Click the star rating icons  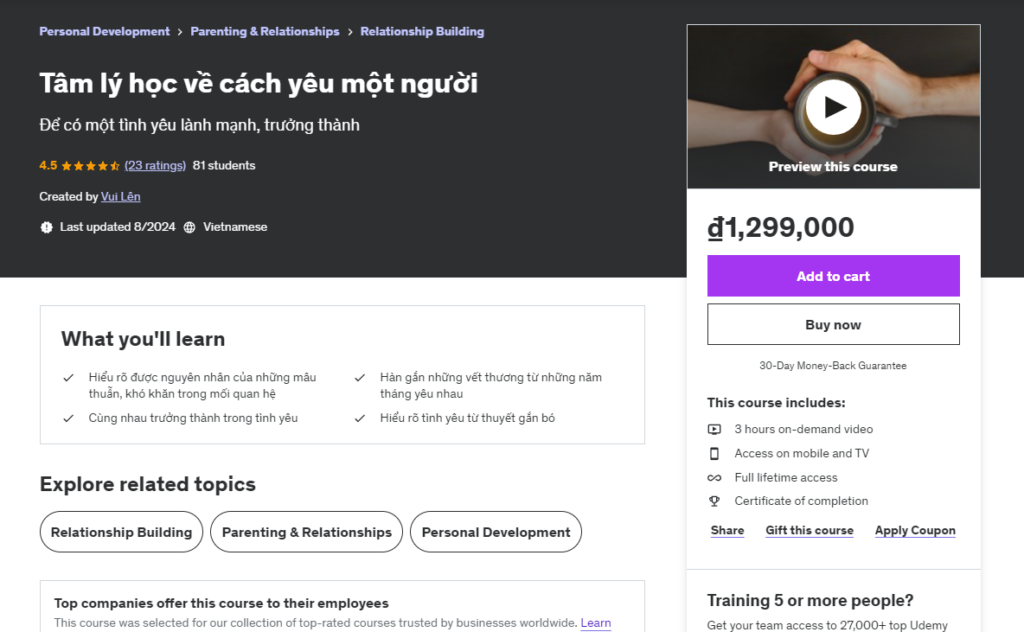(x=91, y=166)
